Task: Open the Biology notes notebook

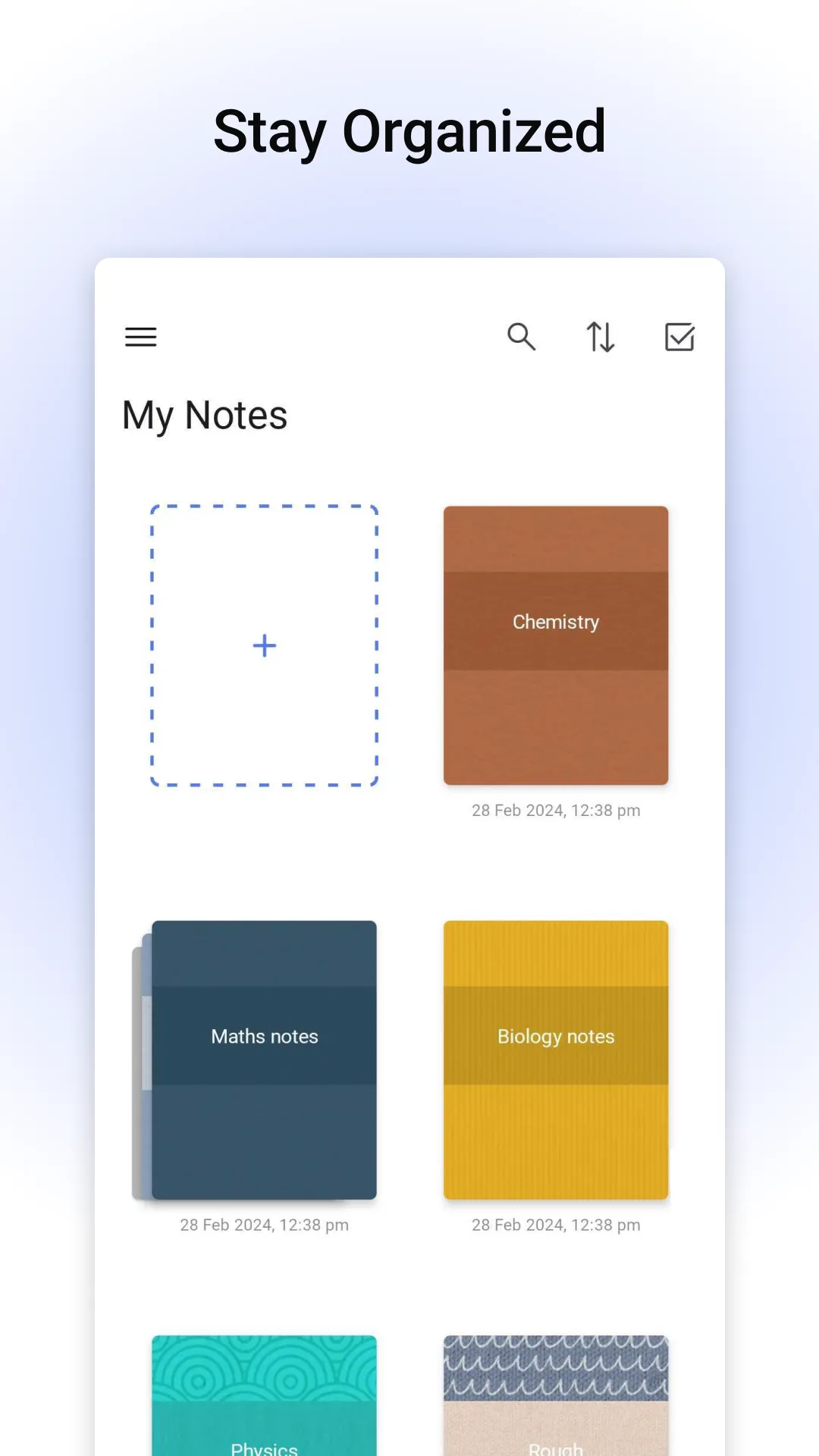Action: [556, 1060]
